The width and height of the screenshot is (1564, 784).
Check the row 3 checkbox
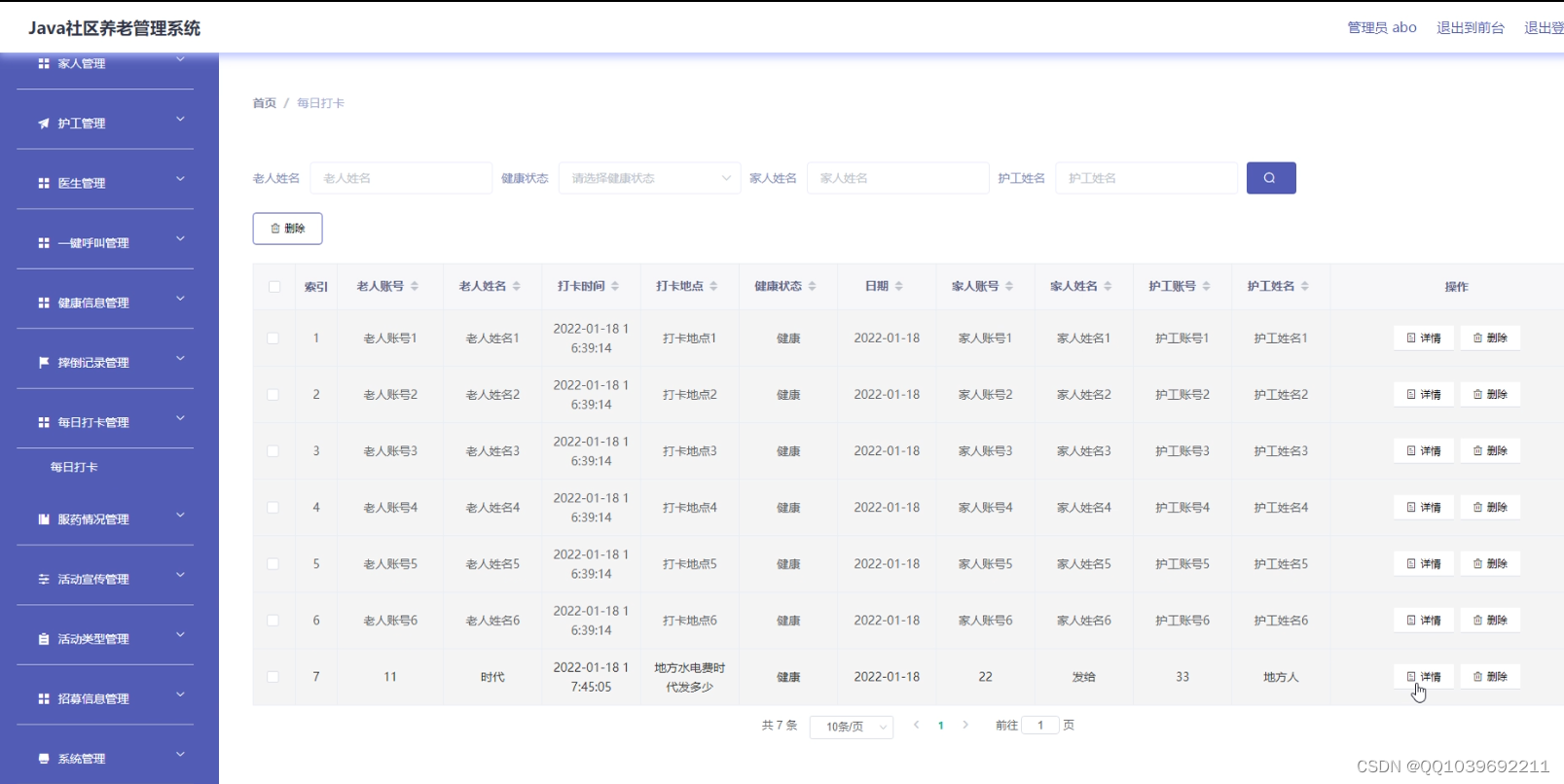(x=273, y=451)
